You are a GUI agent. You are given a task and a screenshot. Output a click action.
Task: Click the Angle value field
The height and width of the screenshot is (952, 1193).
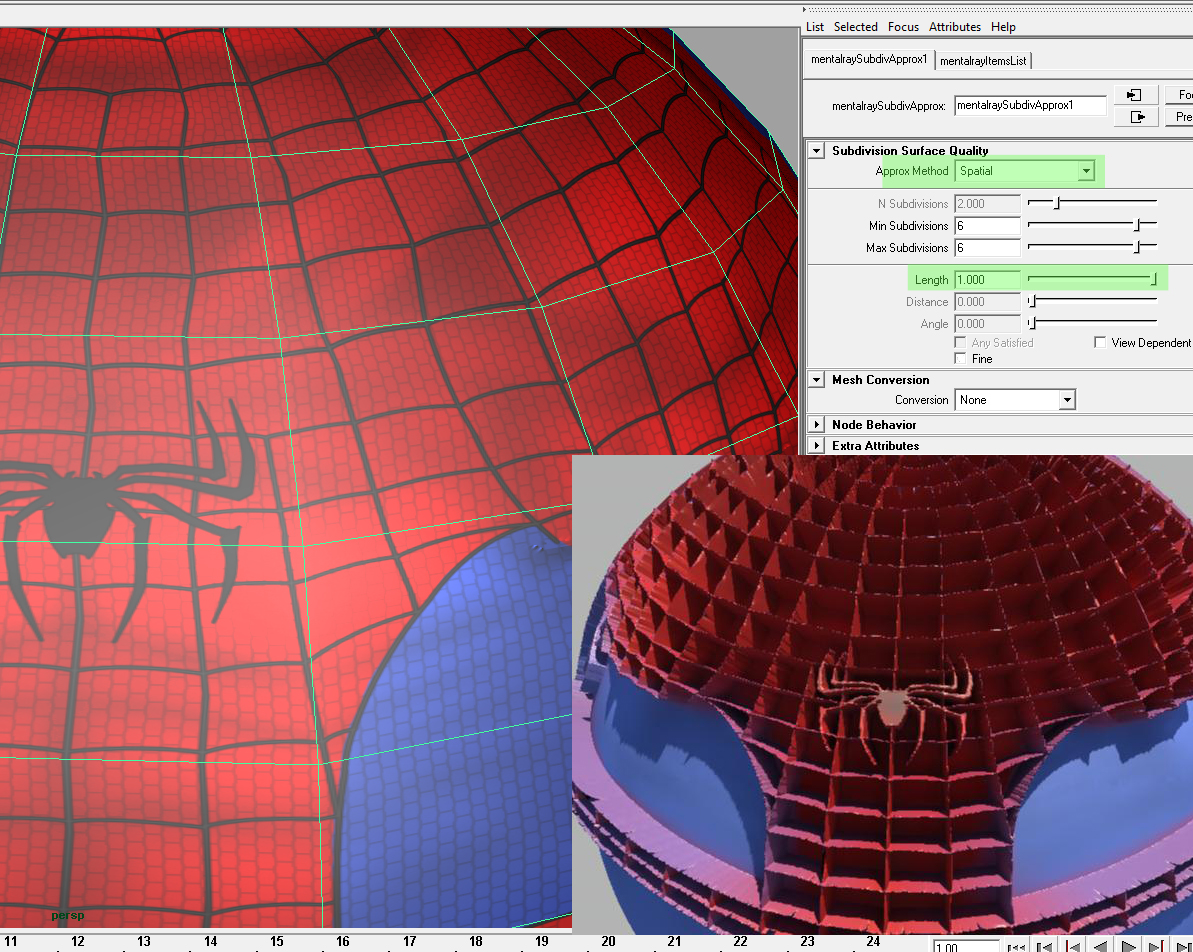pos(987,323)
